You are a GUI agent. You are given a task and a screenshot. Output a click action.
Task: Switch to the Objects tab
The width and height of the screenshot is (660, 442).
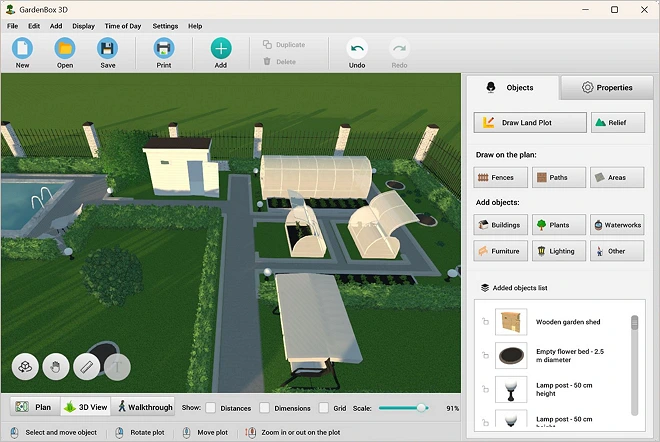pyautogui.click(x=513, y=88)
